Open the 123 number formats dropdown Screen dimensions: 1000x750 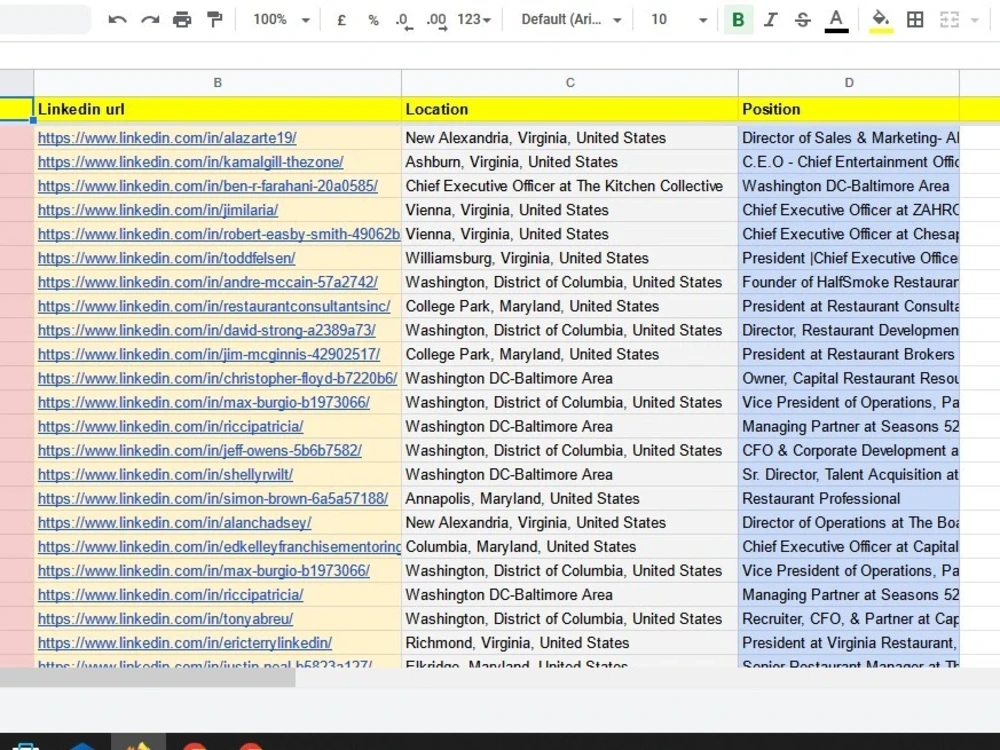(x=474, y=20)
